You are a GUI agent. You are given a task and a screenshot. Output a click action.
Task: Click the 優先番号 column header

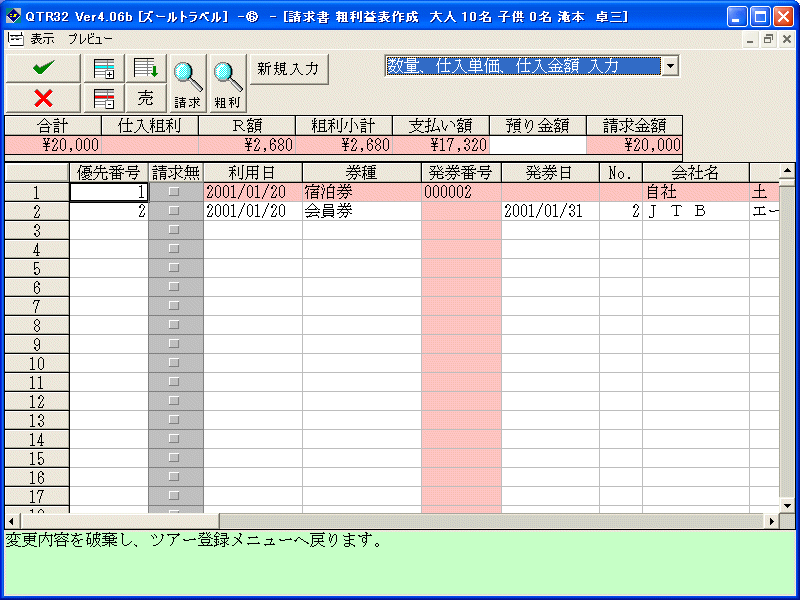[x=109, y=173]
